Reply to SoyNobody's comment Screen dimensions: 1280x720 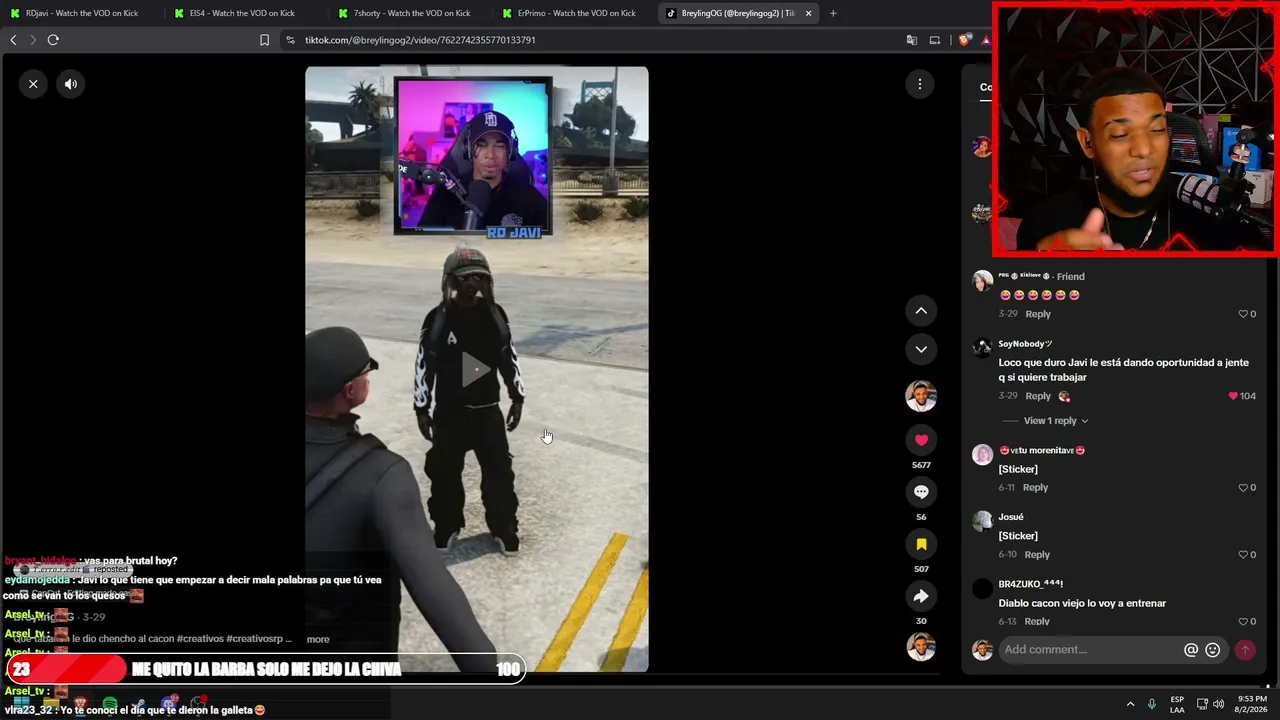coord(1038,396)
